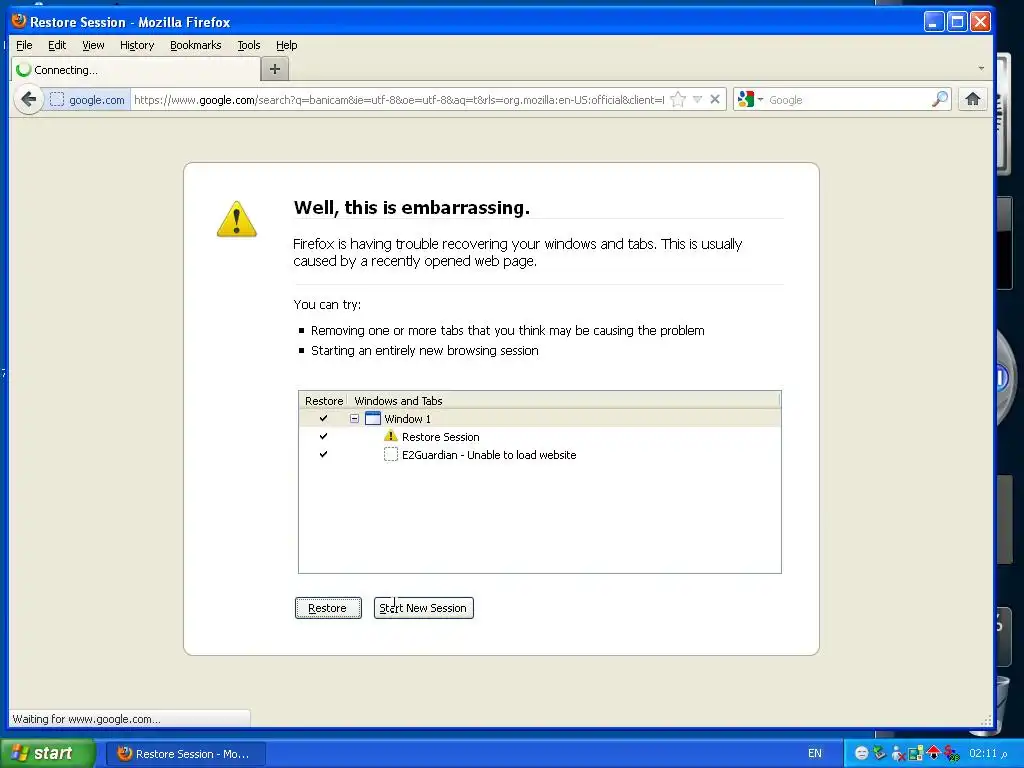Go to the home page icon
The image size is (1024, 768).
coord(973,99)
